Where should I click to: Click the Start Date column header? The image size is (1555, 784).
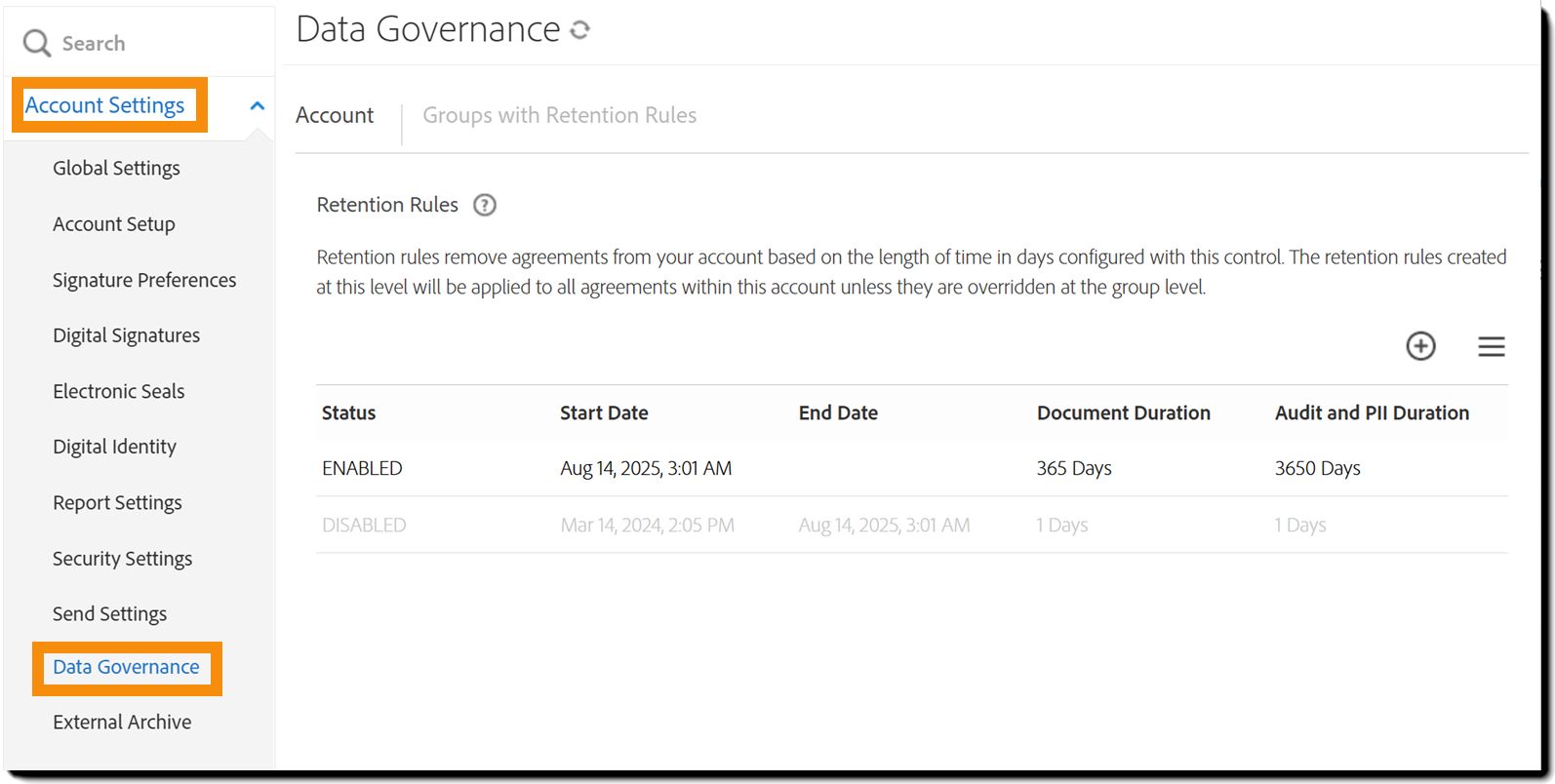[x=604, y=412]
